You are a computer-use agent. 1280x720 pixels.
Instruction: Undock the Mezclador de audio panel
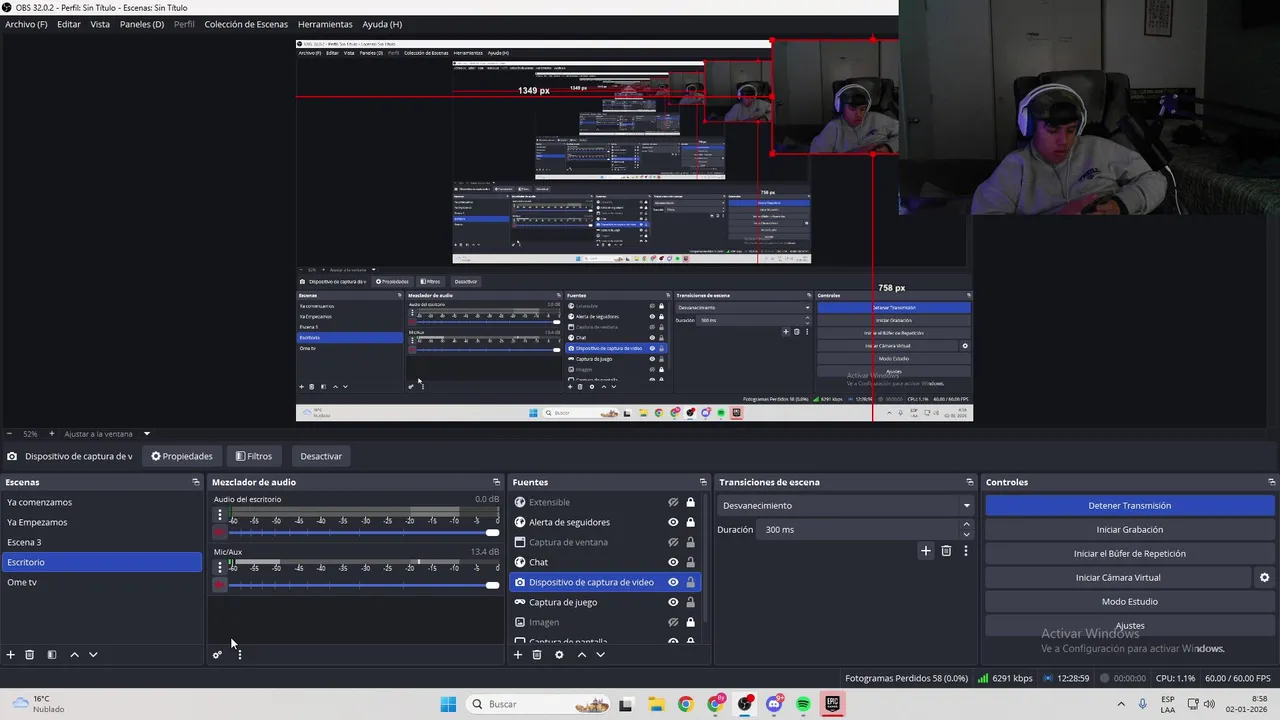pyautogui.click(x=496, y=482)
